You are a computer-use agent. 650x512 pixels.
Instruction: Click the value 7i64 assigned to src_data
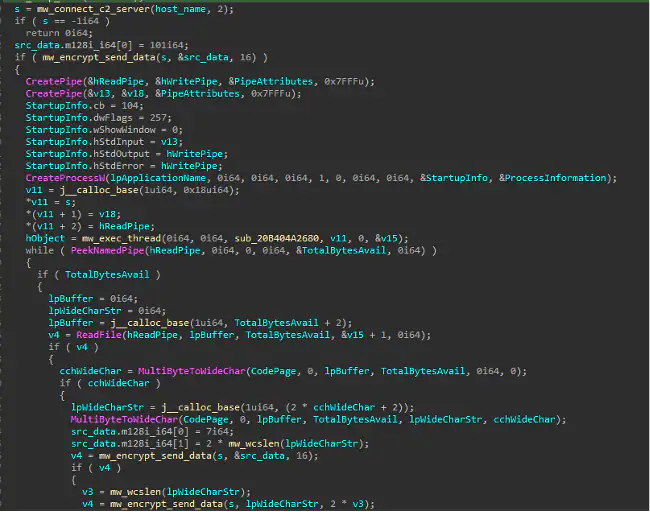click(217, 432)
